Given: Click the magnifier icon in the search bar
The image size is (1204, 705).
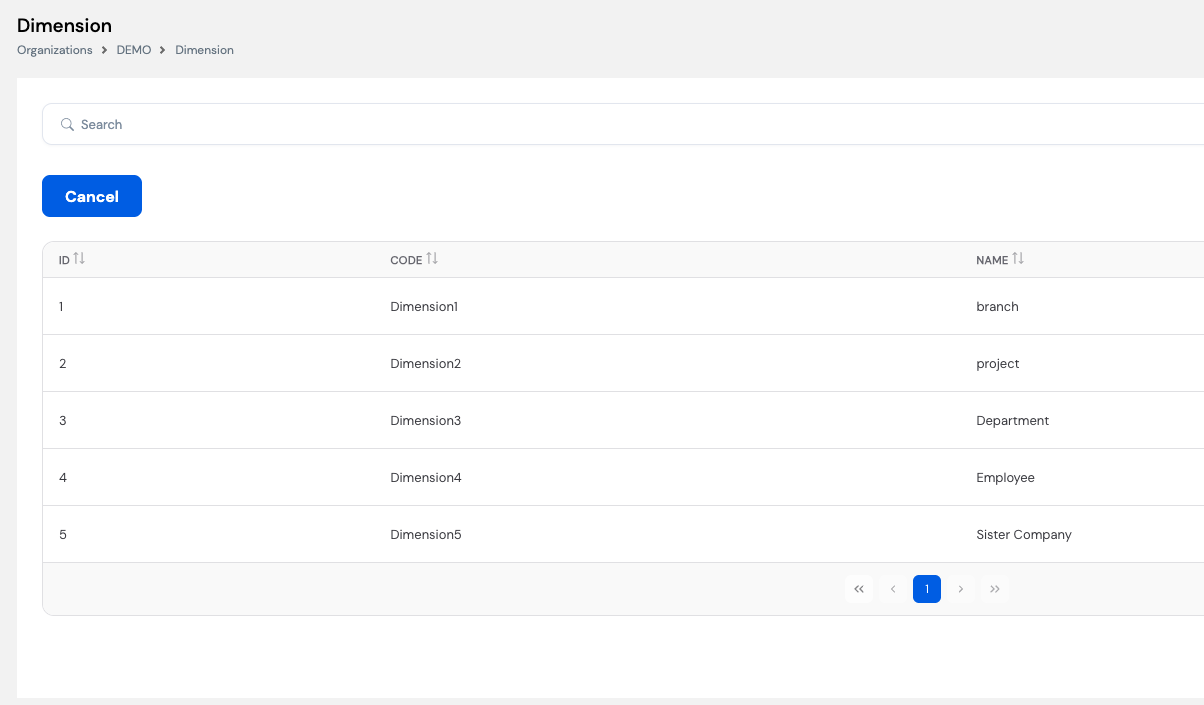Looking at the screenshot, I should point(68,125).
